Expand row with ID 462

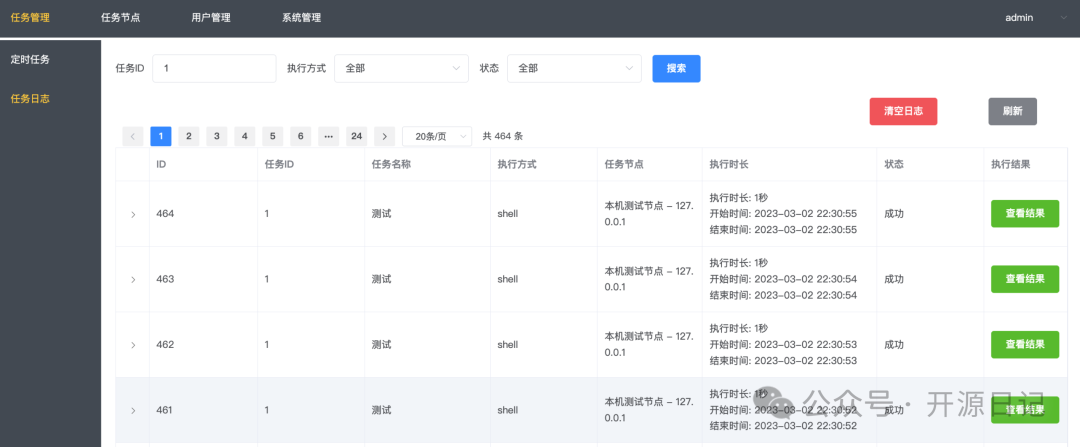(x=133, y=345)
